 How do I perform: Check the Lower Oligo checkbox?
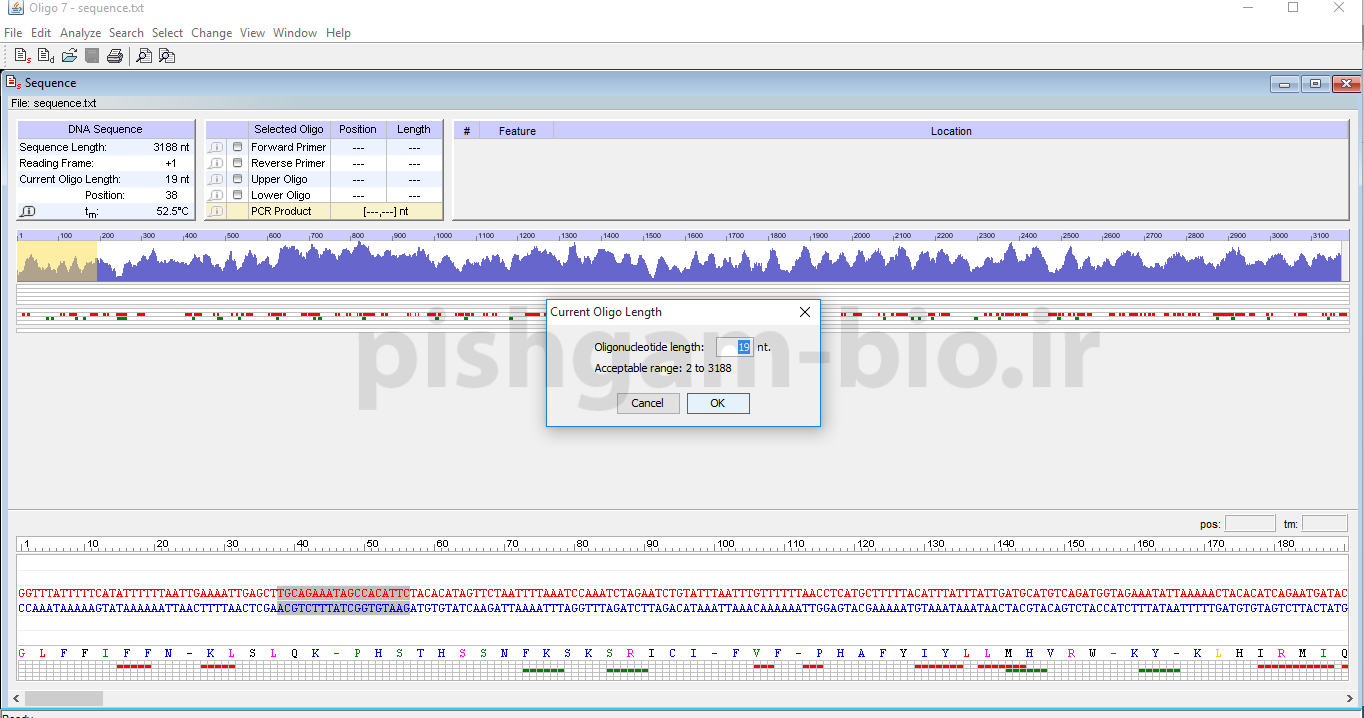[x=237, y=195]
